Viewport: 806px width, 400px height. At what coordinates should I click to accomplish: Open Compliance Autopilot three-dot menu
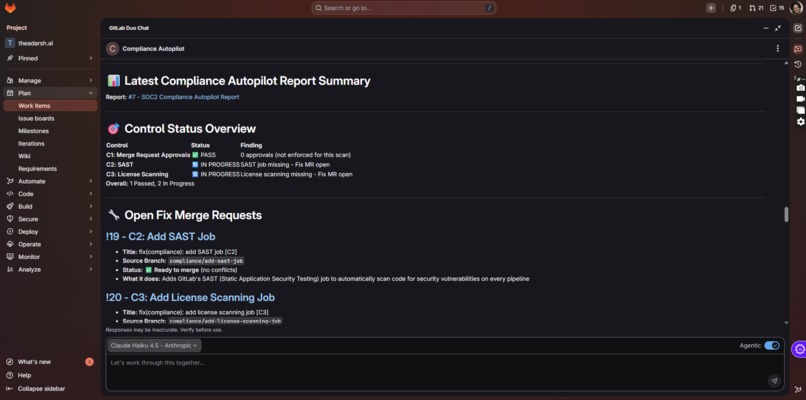(x=777, y=48)
